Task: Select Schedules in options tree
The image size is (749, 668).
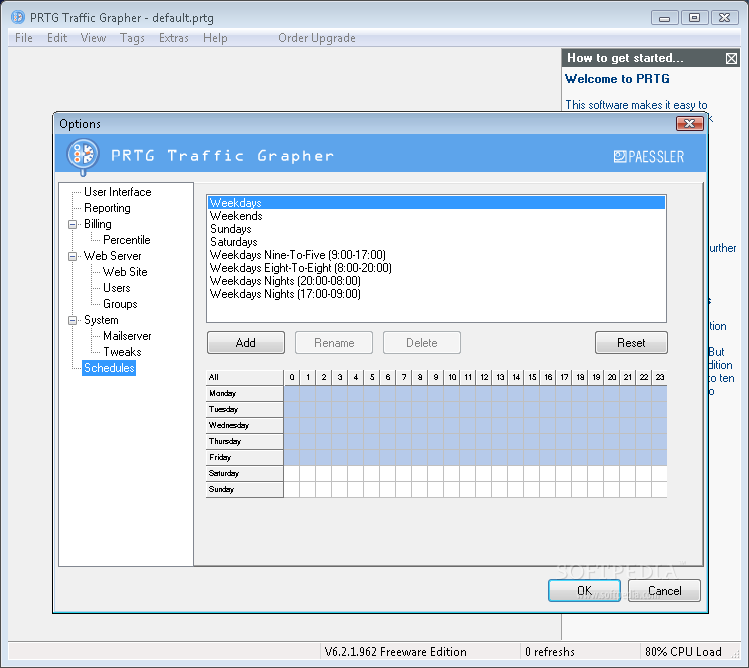Action: [x=109, y=368]
